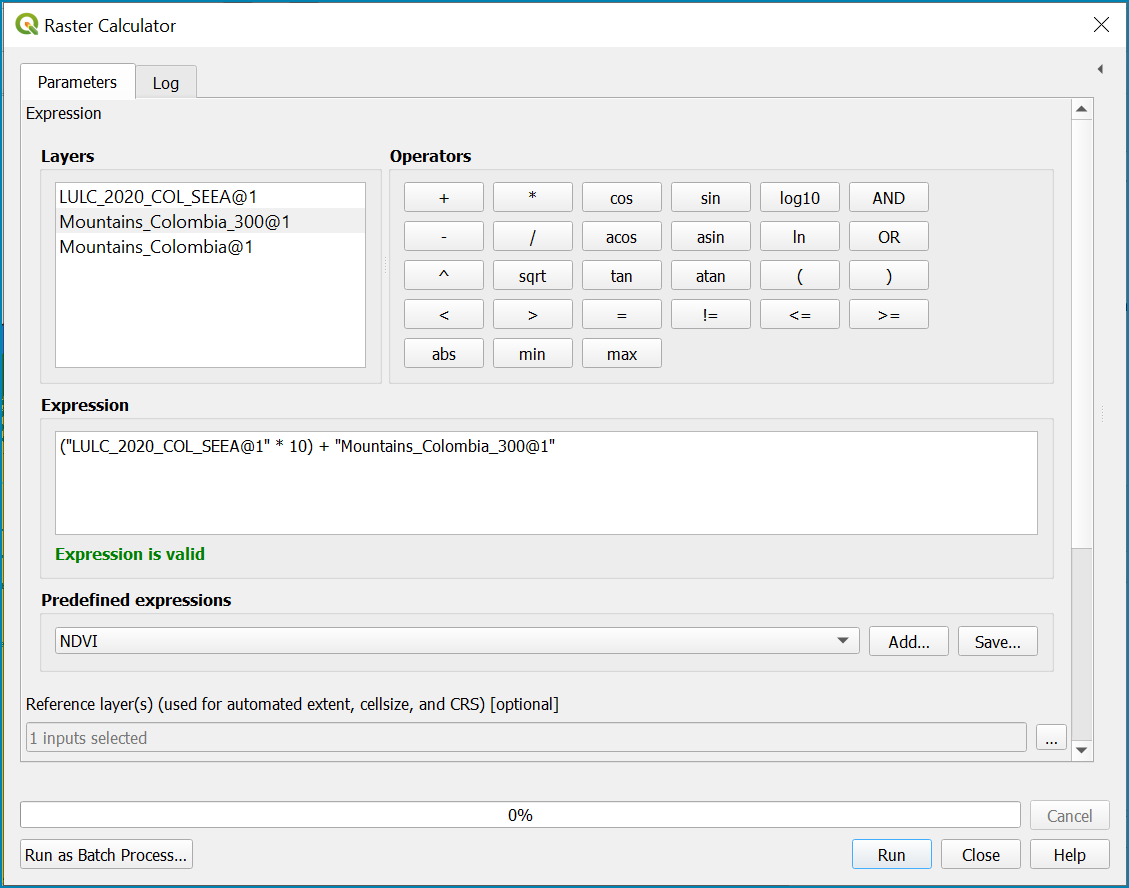Select Mountains_Colombia_300@1 layer in list
The width and height of the screenshot is (1129, 888).
[210, 222]
